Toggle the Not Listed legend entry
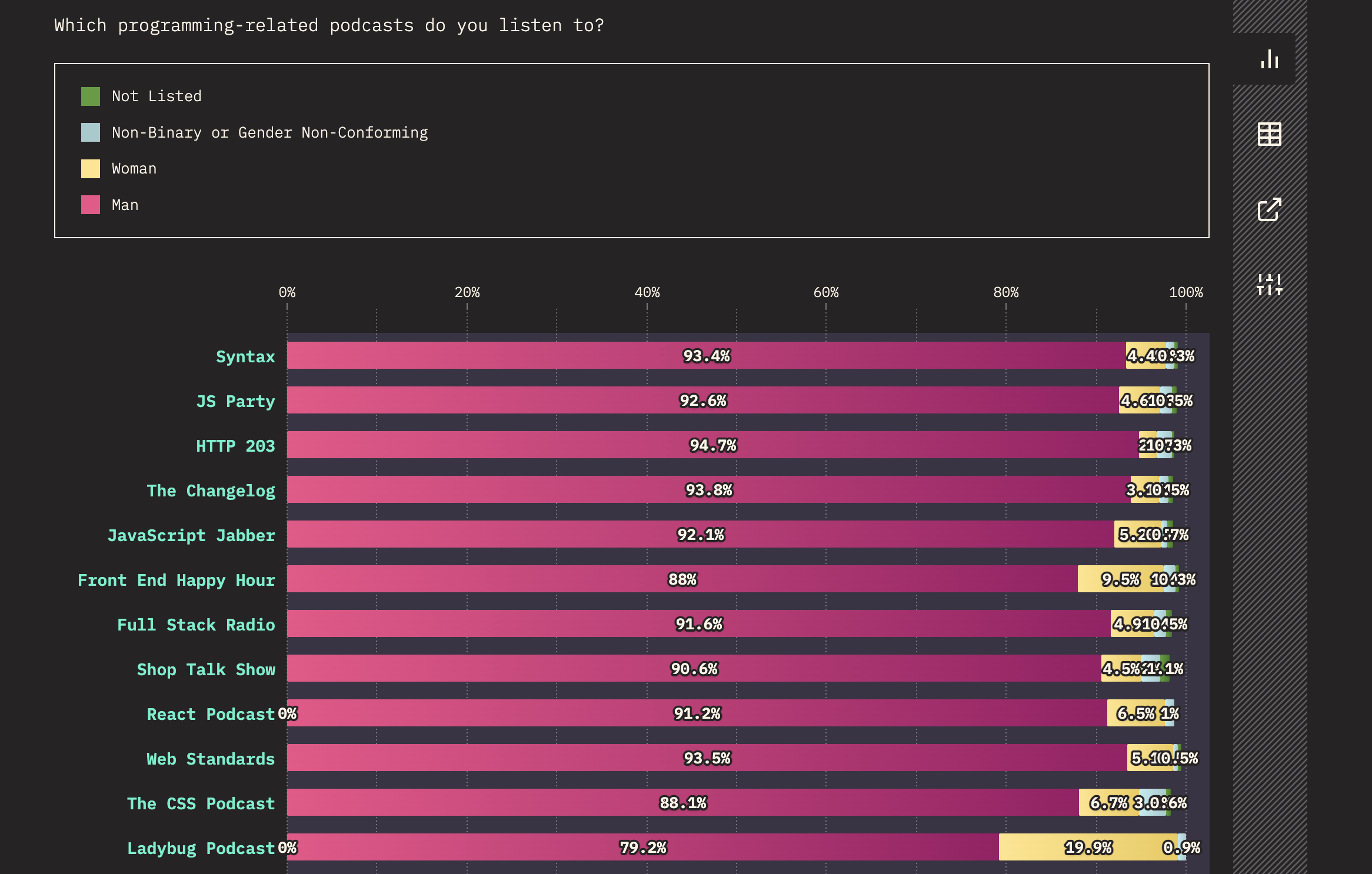Viewport: 1372px width, 874px height. (156, 96)
